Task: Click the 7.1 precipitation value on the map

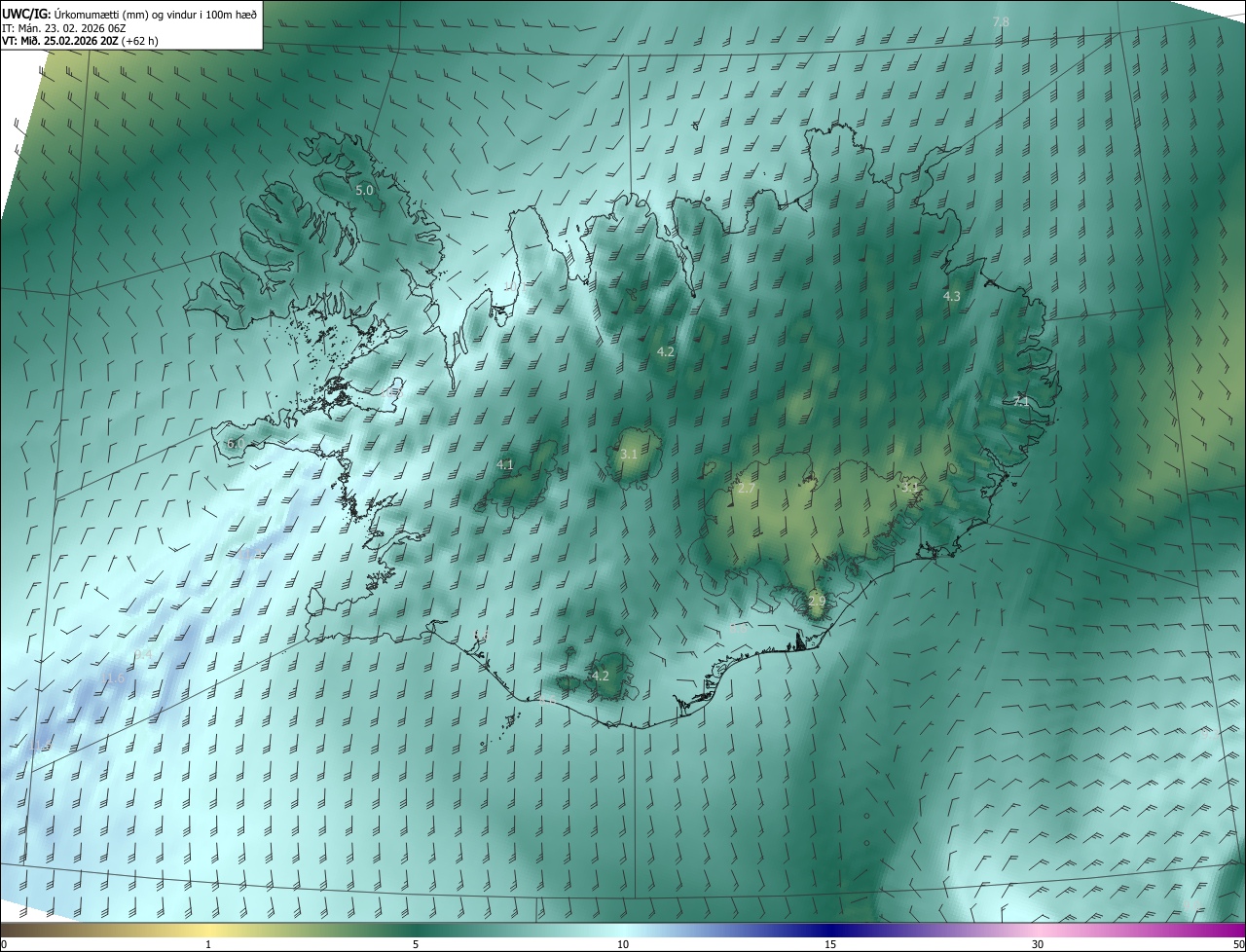Action: coord(1021,401)
